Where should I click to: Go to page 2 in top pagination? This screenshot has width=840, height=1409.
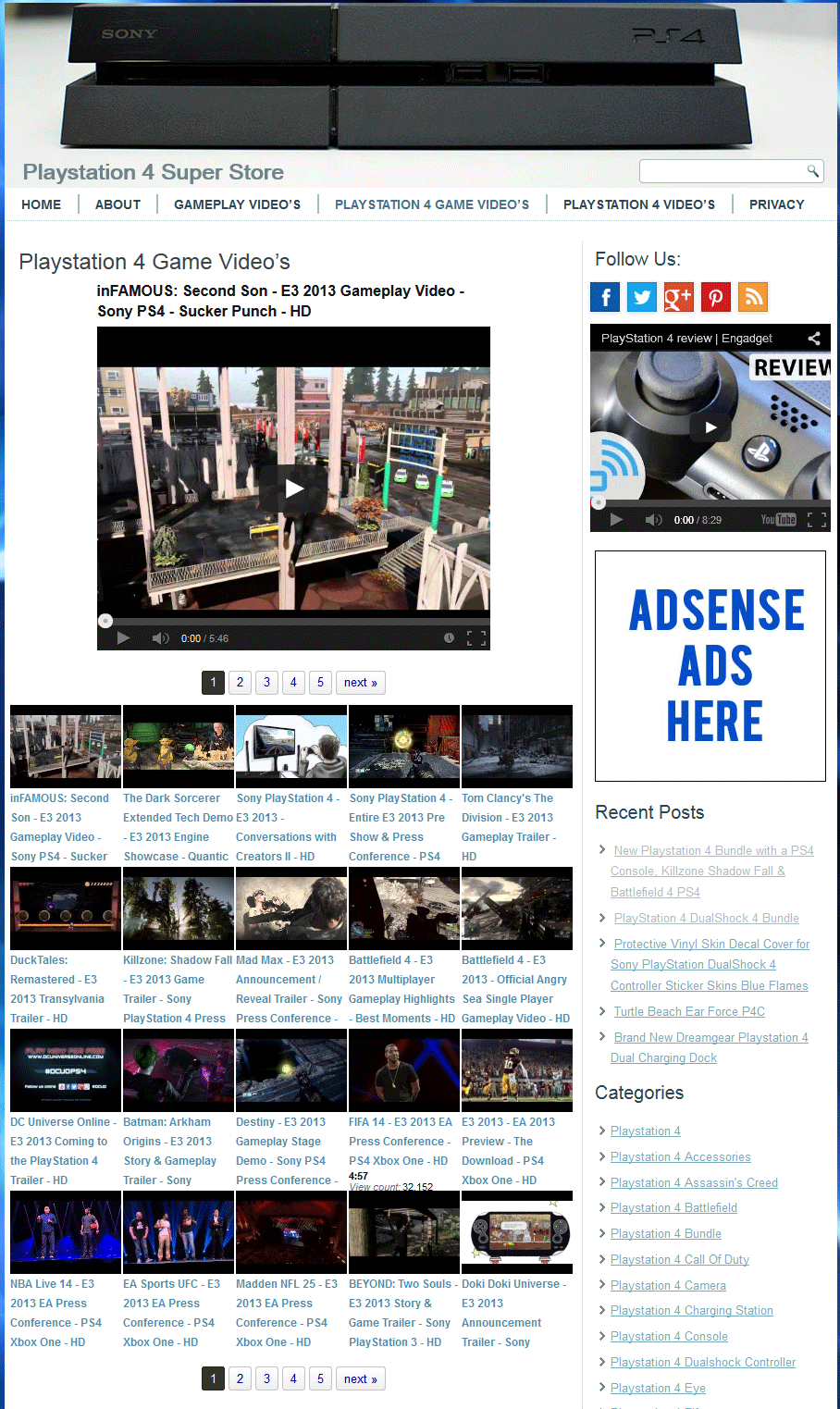(x=240, y=683)
